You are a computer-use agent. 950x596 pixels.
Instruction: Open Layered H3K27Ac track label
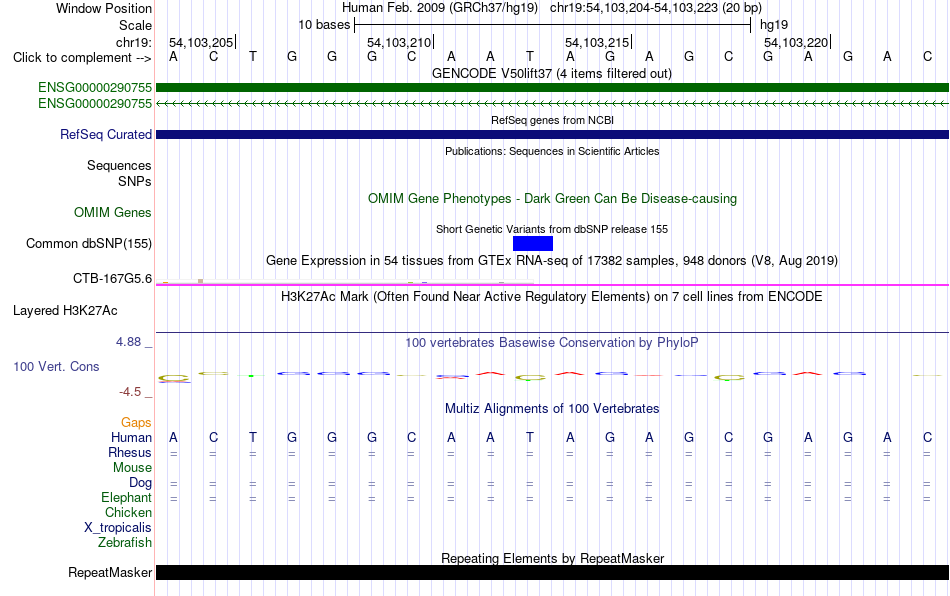point(65,311)
